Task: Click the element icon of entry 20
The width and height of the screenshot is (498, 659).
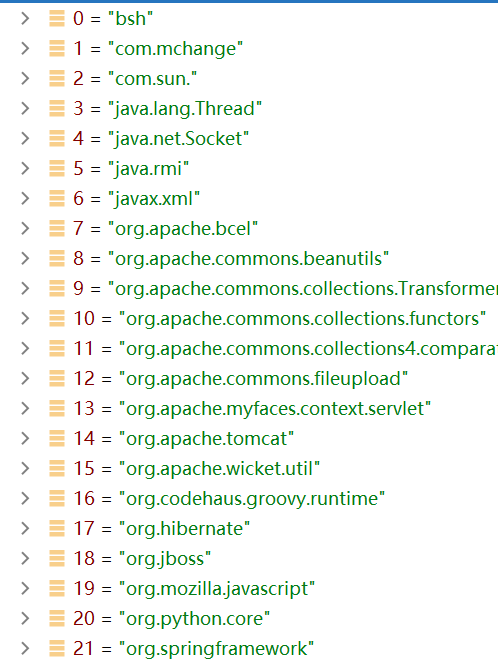Action: [57, 619]
